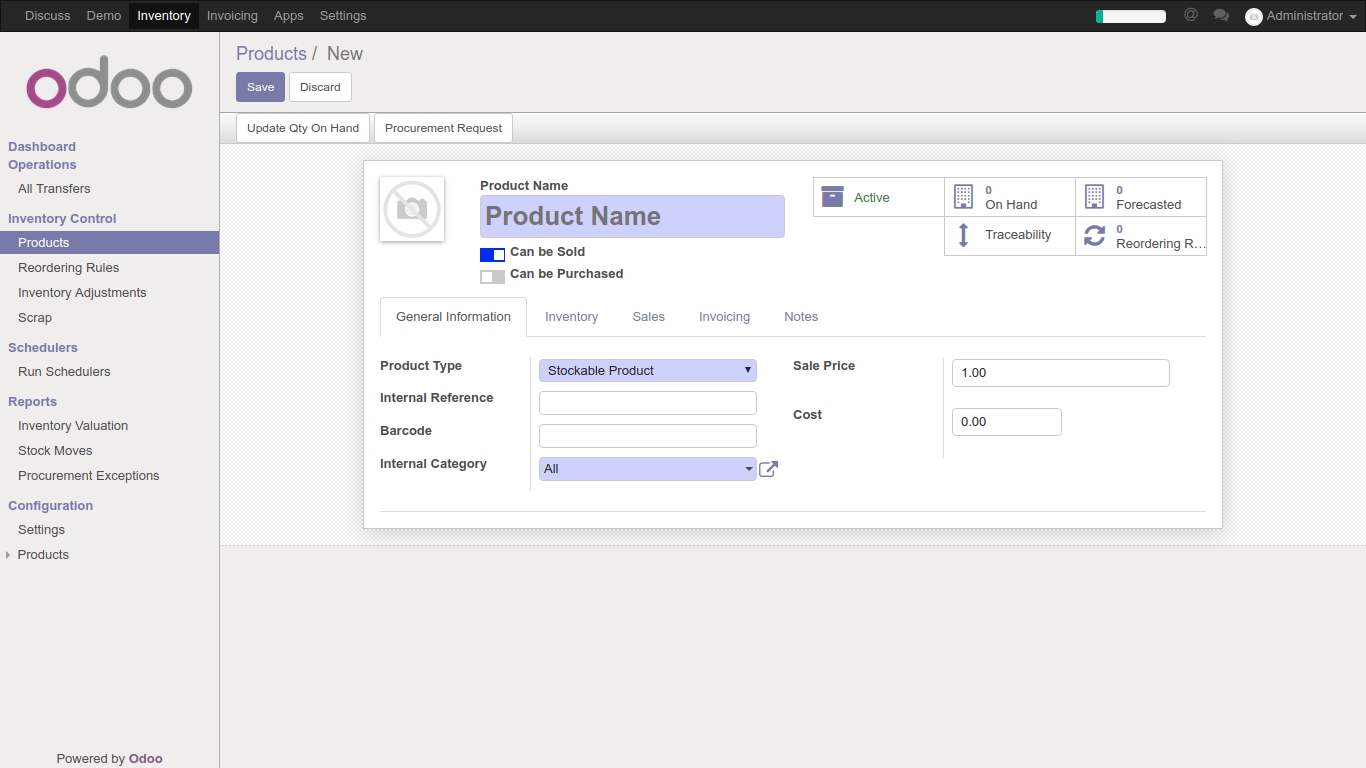Click the @ mentions icon
The width and height of the screenshot is (1366, 768).
click(x=1190, y=16)
